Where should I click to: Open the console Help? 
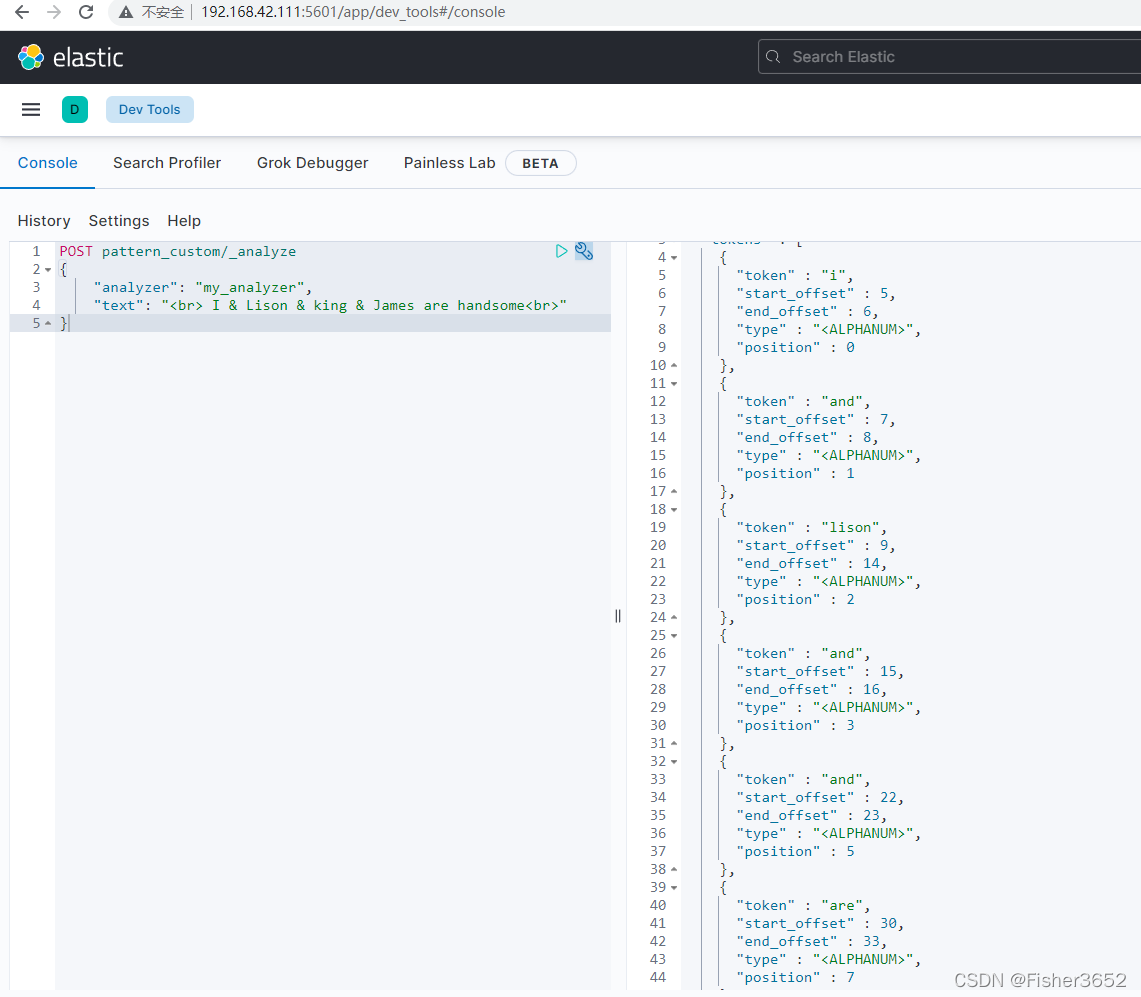click(x=183, y=221)
